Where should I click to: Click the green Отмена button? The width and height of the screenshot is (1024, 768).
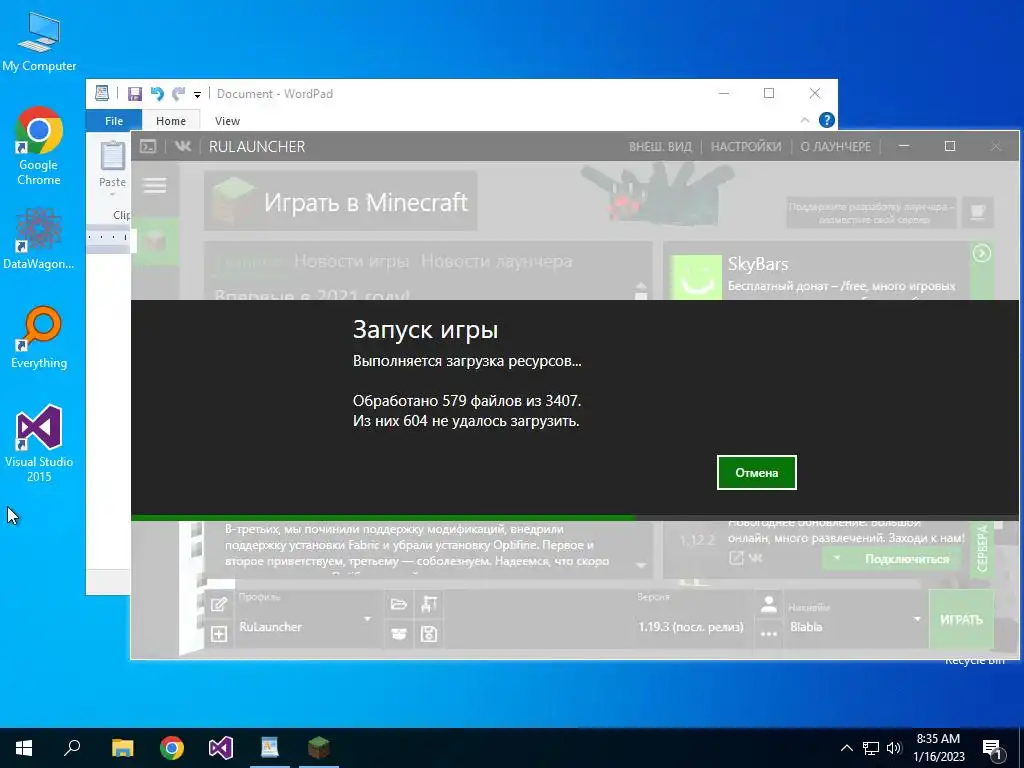tap(756, 472)
